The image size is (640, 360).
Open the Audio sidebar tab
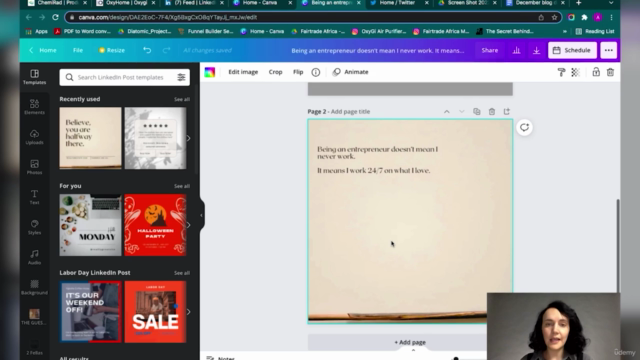click(x=34, y=257)
